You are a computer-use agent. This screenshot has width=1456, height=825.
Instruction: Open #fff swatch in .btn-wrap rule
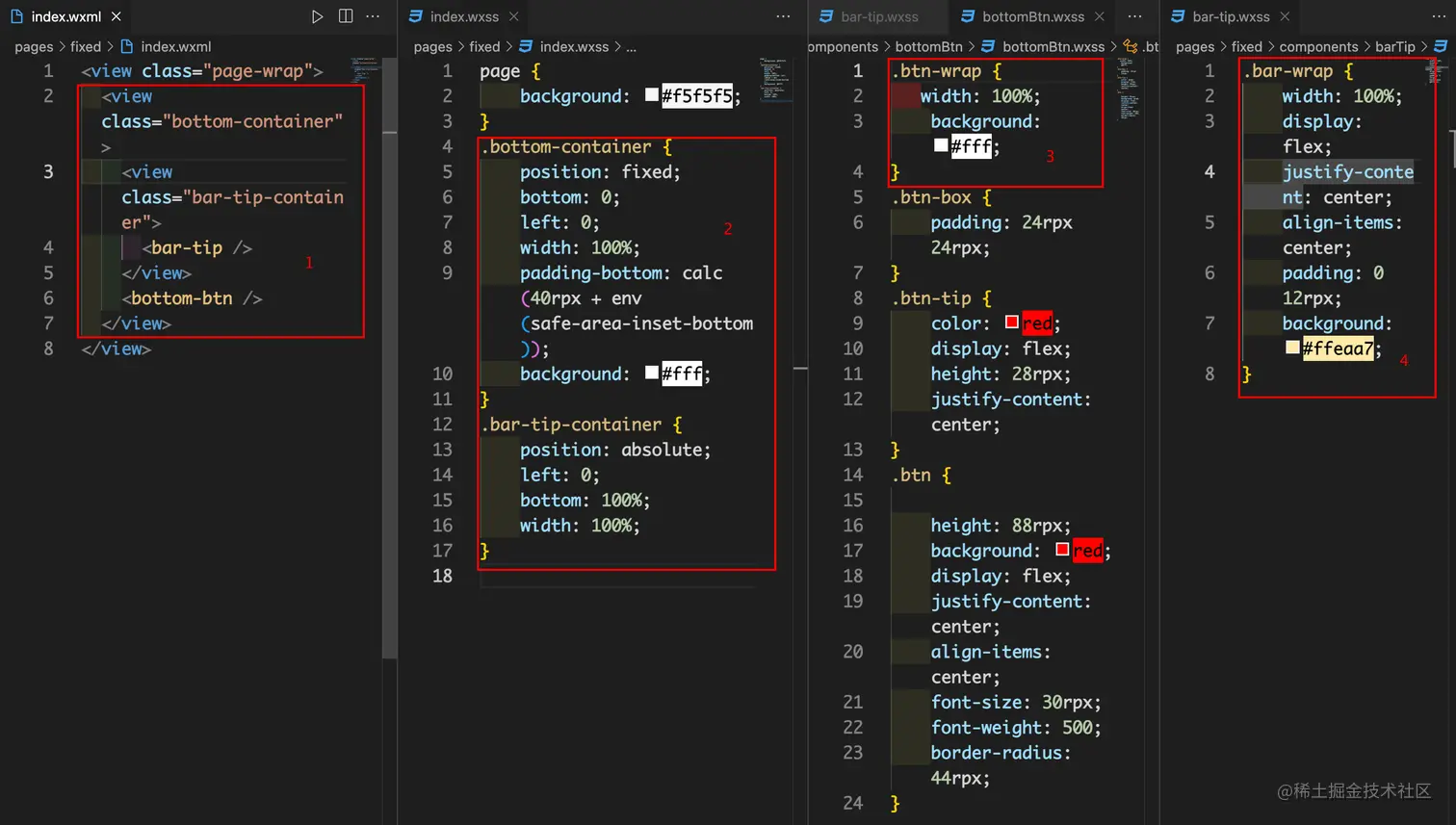(941, 144)
